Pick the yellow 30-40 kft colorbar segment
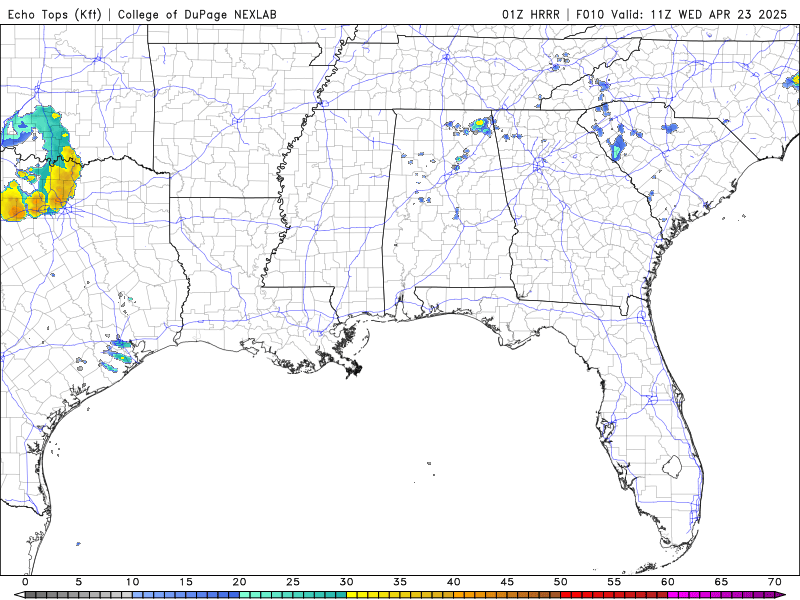 coord(400,595)
